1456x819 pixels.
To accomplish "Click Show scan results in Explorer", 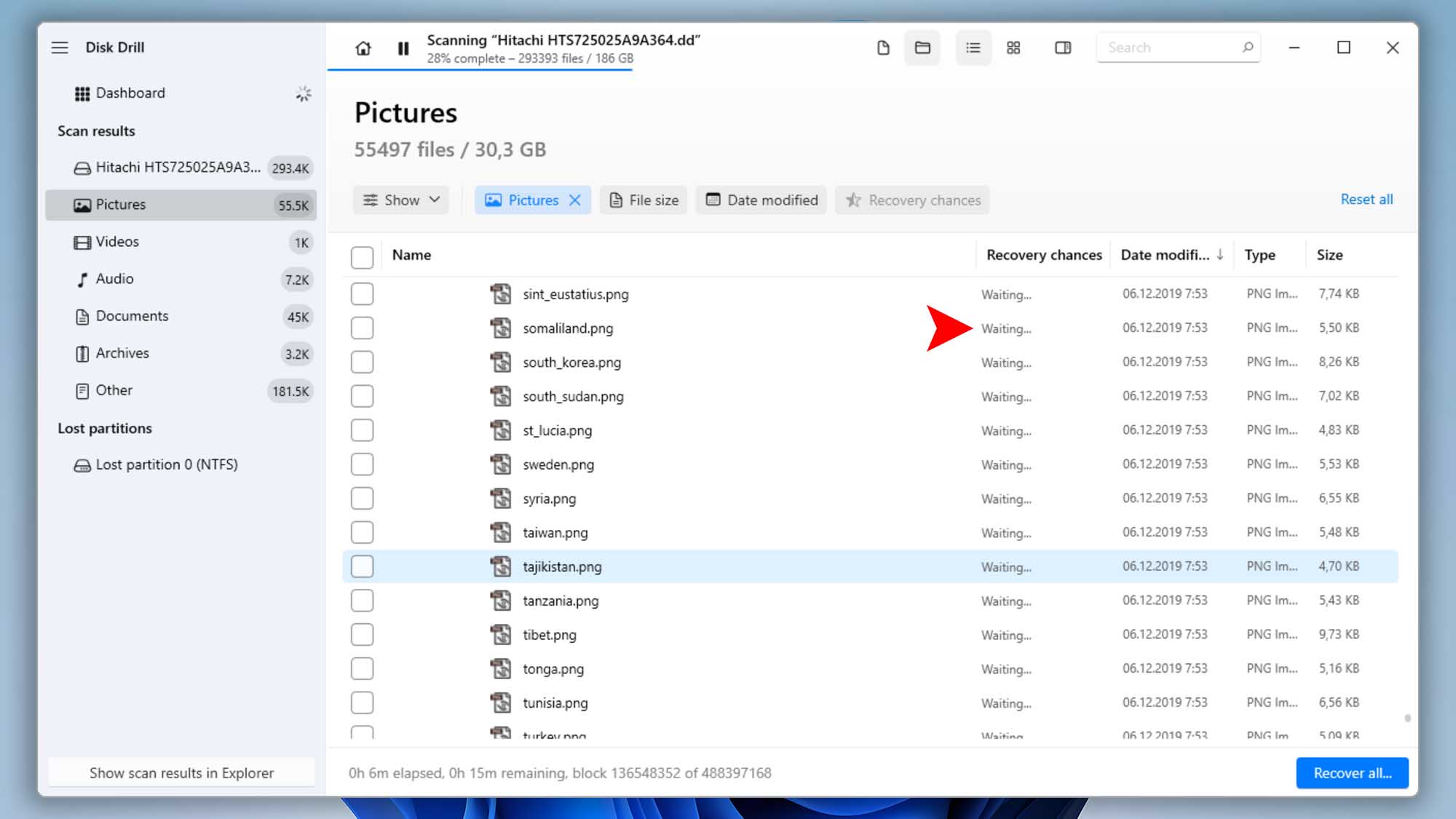I will 181,773.
